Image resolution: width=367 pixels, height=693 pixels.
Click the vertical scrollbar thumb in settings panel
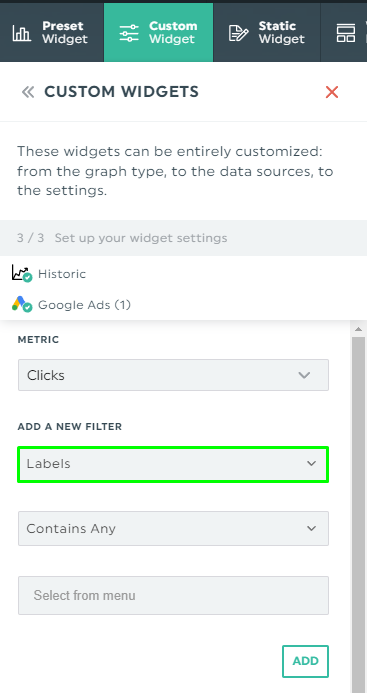(359, 515)
